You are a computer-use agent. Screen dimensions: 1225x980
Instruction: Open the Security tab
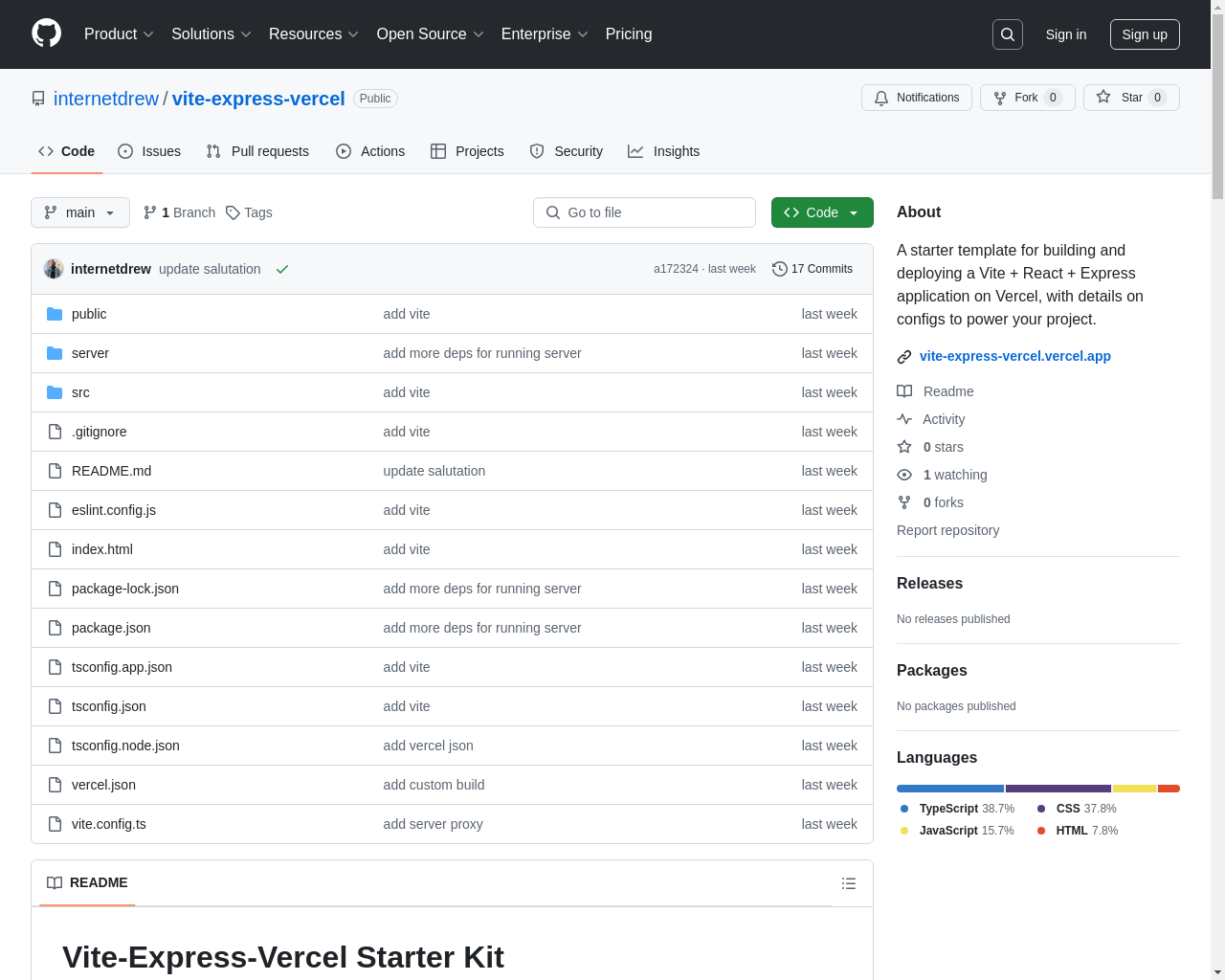[567, 151]
